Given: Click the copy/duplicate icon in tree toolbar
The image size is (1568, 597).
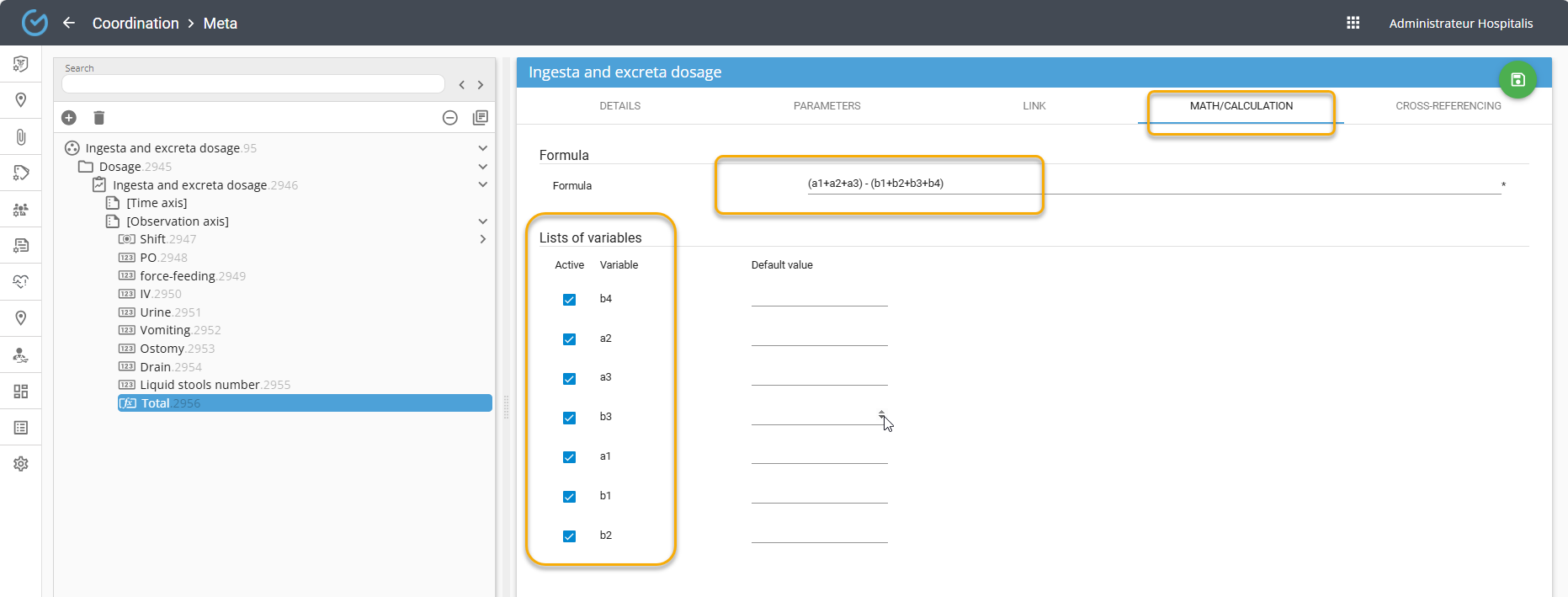Looking at the screenshot, I should pyautogui.click(x=481, y=118).
